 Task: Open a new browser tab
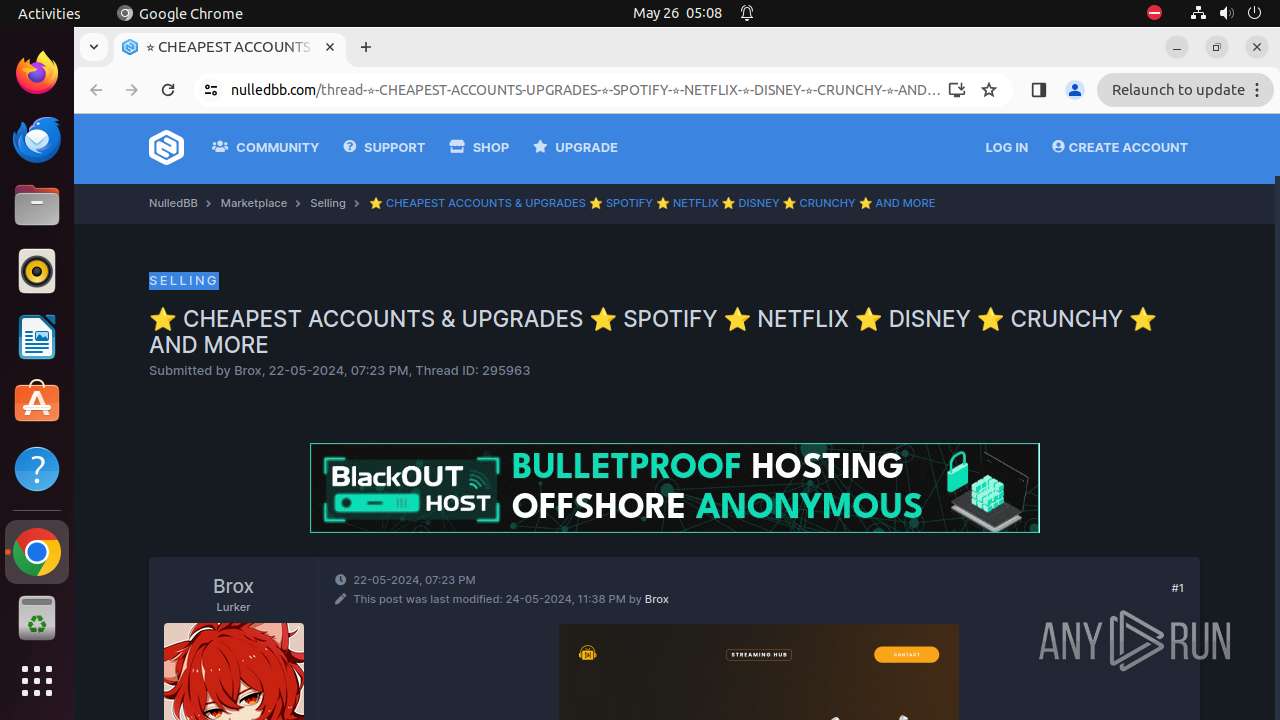366,47
